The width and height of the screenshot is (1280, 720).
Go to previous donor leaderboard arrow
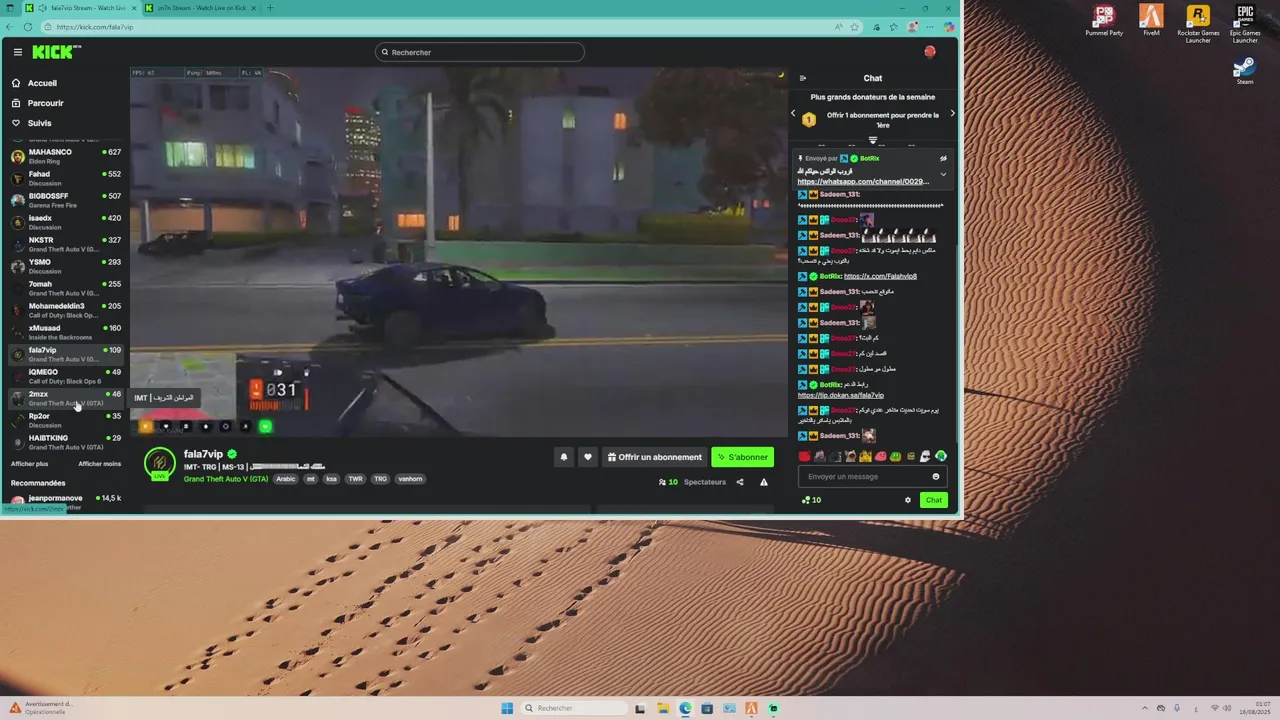pos(793,113)
